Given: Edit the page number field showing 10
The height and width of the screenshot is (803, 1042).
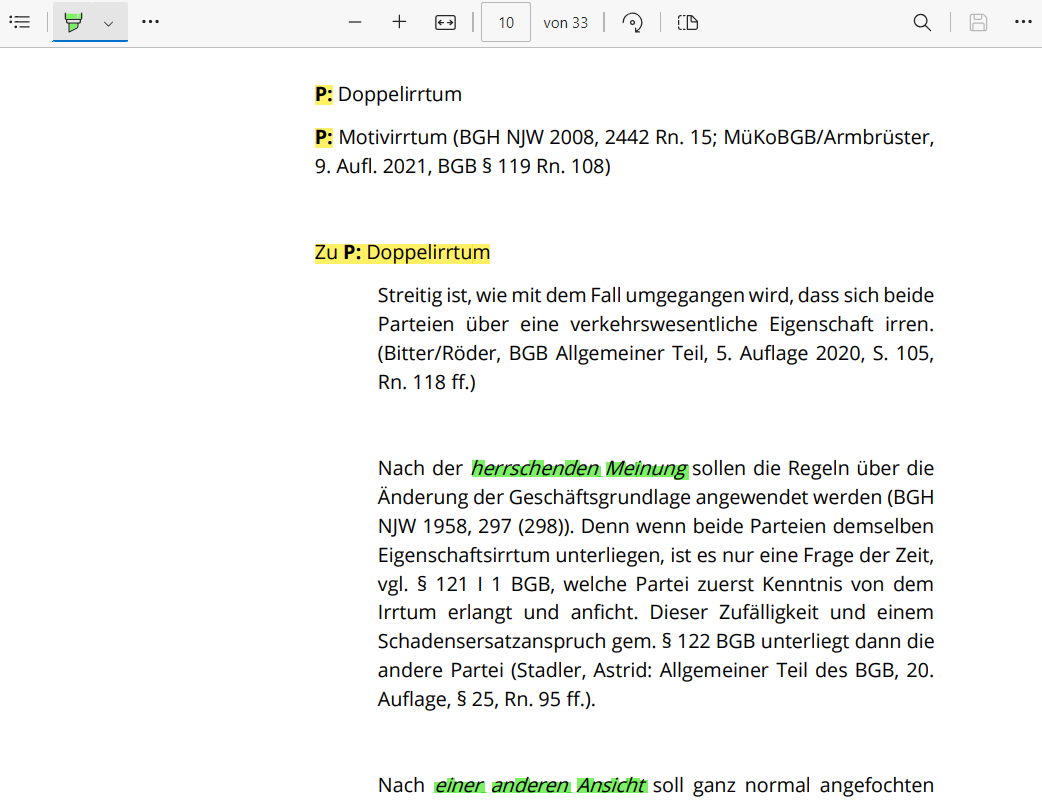Looking at the screenshot, I should tap(505, 22).
